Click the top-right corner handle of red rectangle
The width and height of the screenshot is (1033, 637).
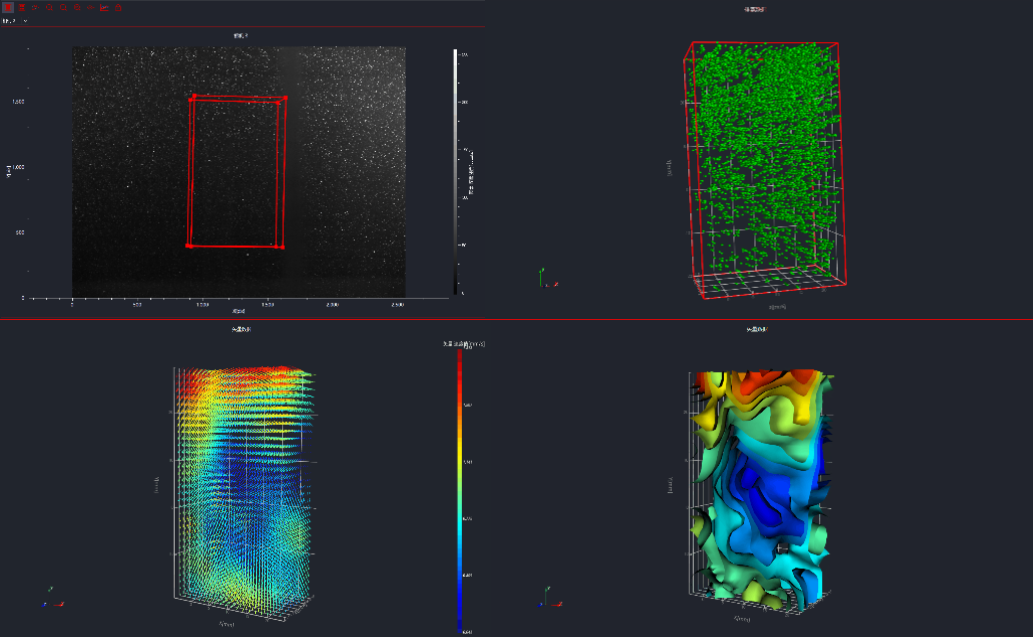point(285,98)
